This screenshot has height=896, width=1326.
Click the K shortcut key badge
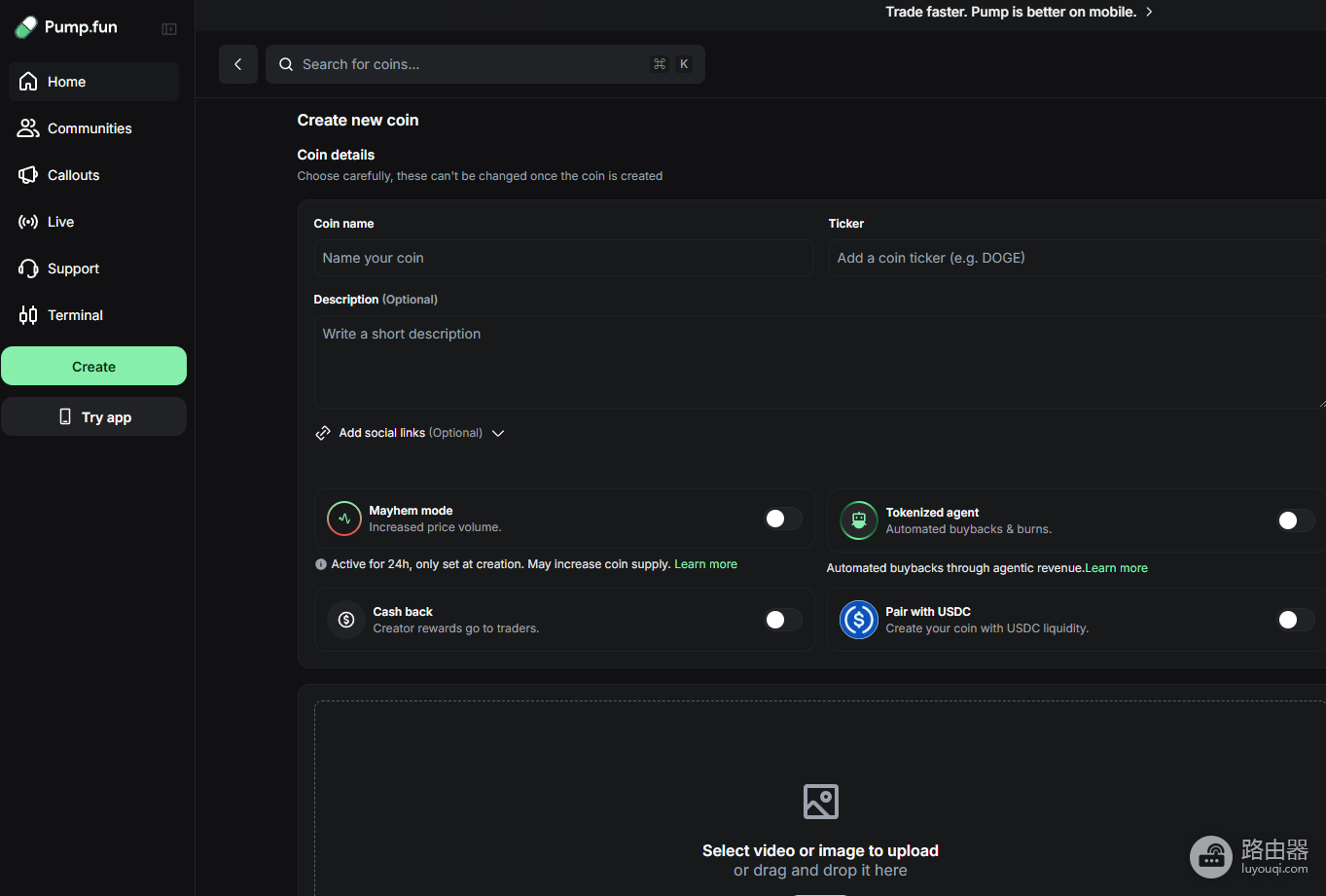pos(684,64)
